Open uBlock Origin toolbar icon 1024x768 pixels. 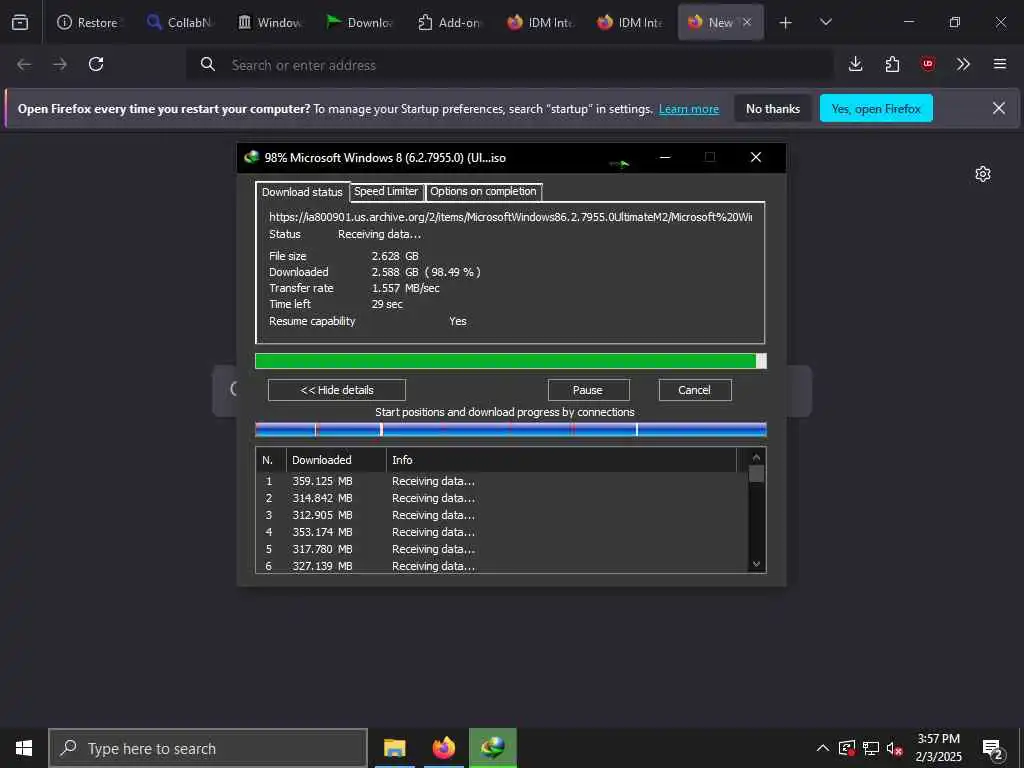click(x=927, y=64)
